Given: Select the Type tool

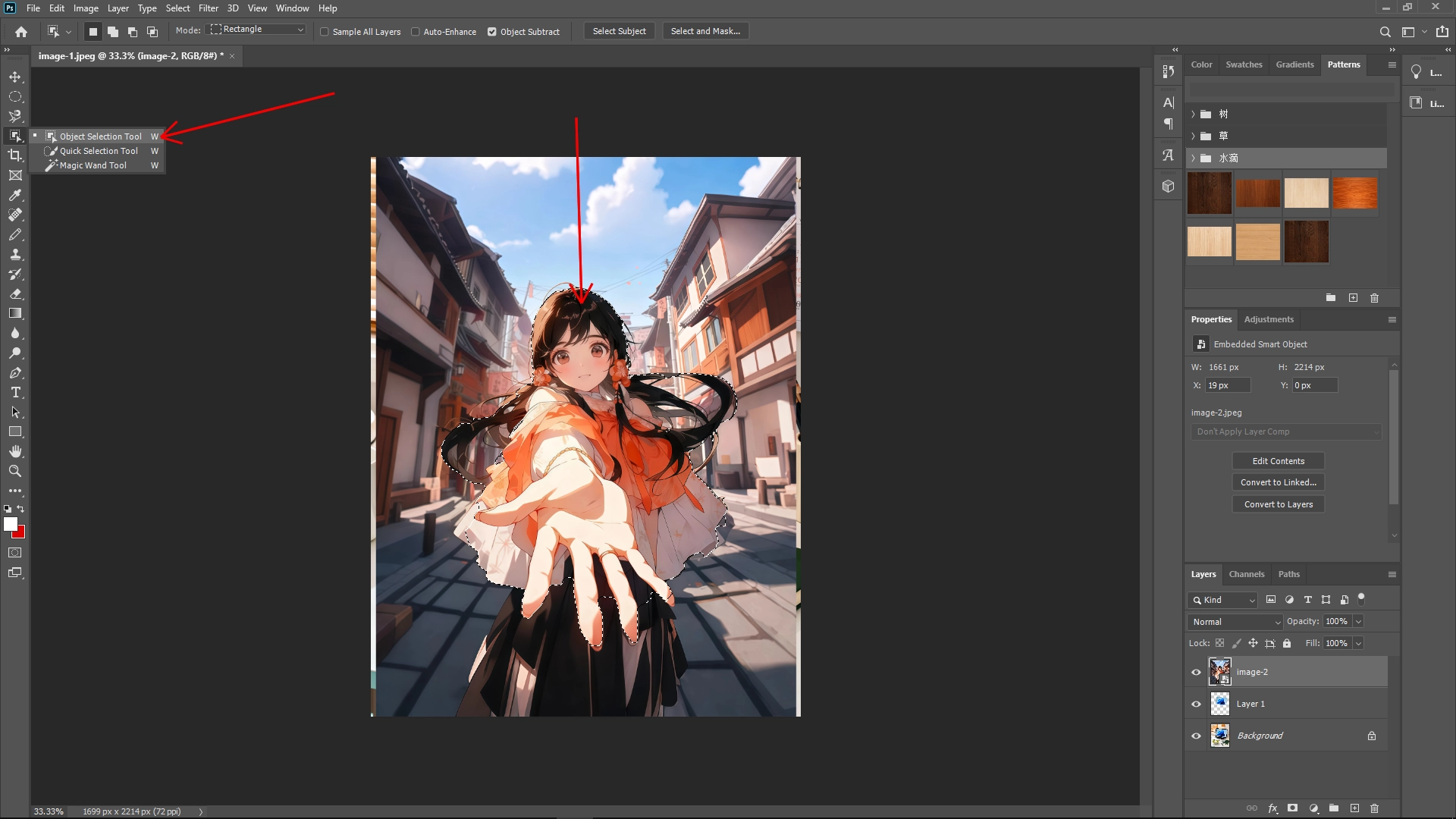Looking at the screenshot, I should point(15,393).
